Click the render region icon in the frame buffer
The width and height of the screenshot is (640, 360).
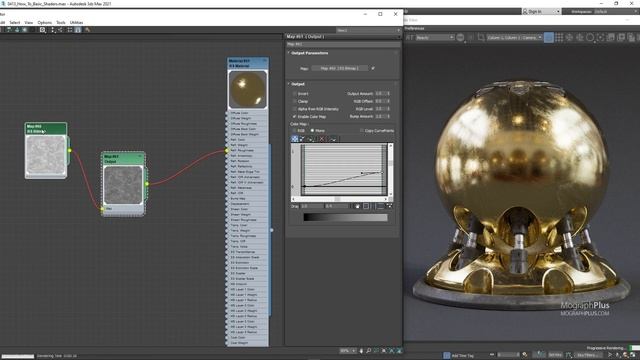481,38
